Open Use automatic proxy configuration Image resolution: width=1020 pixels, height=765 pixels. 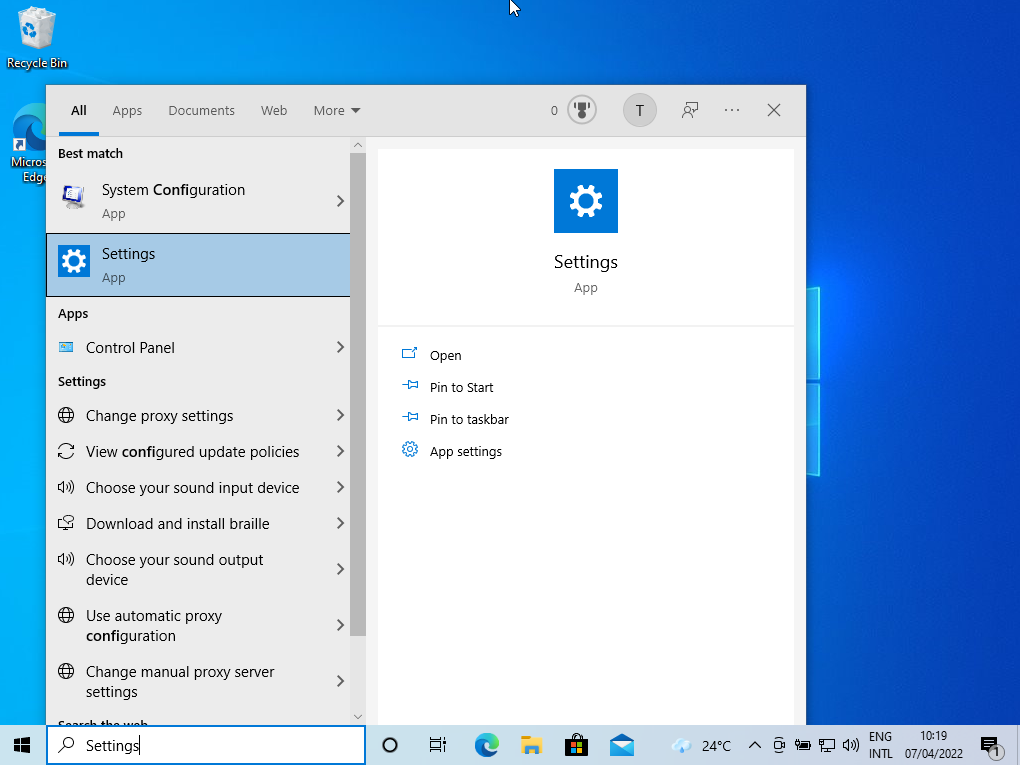click(x=198, y=625)
